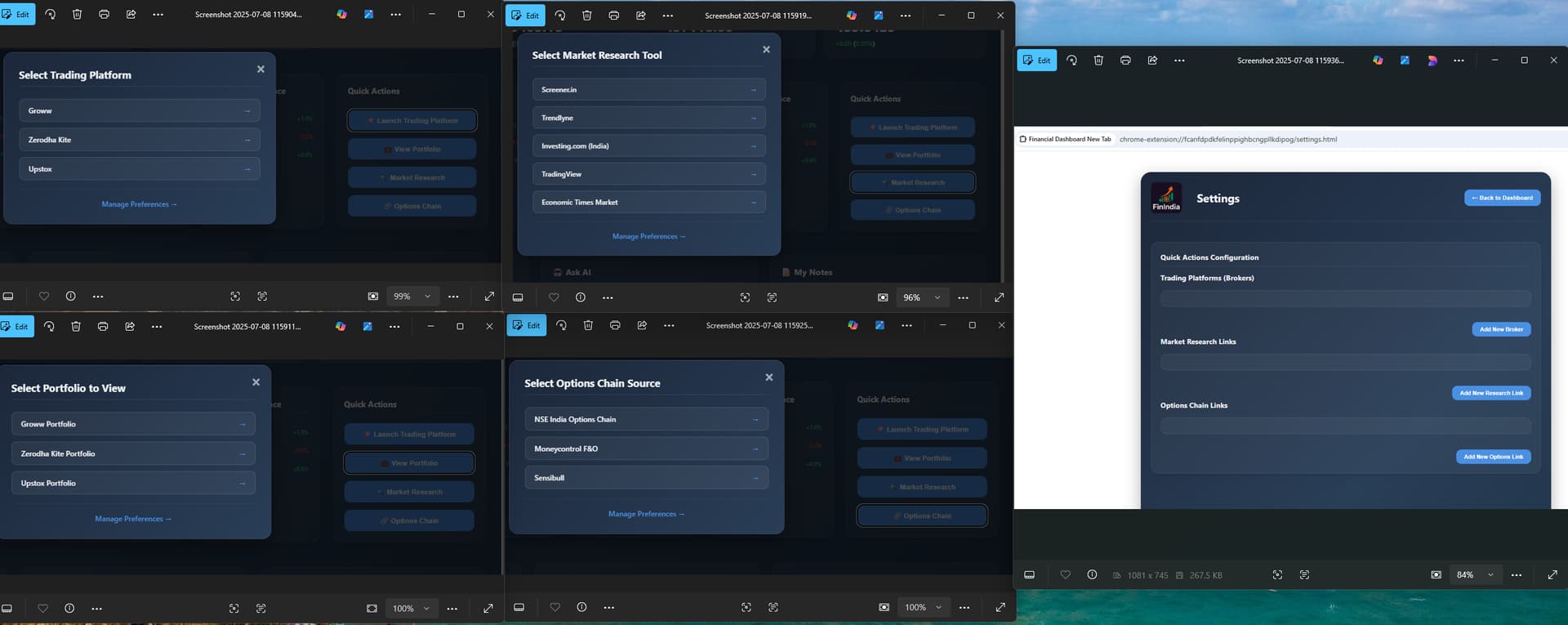
Task: Show file info in the 115936 window
Action: [1092, 575]
